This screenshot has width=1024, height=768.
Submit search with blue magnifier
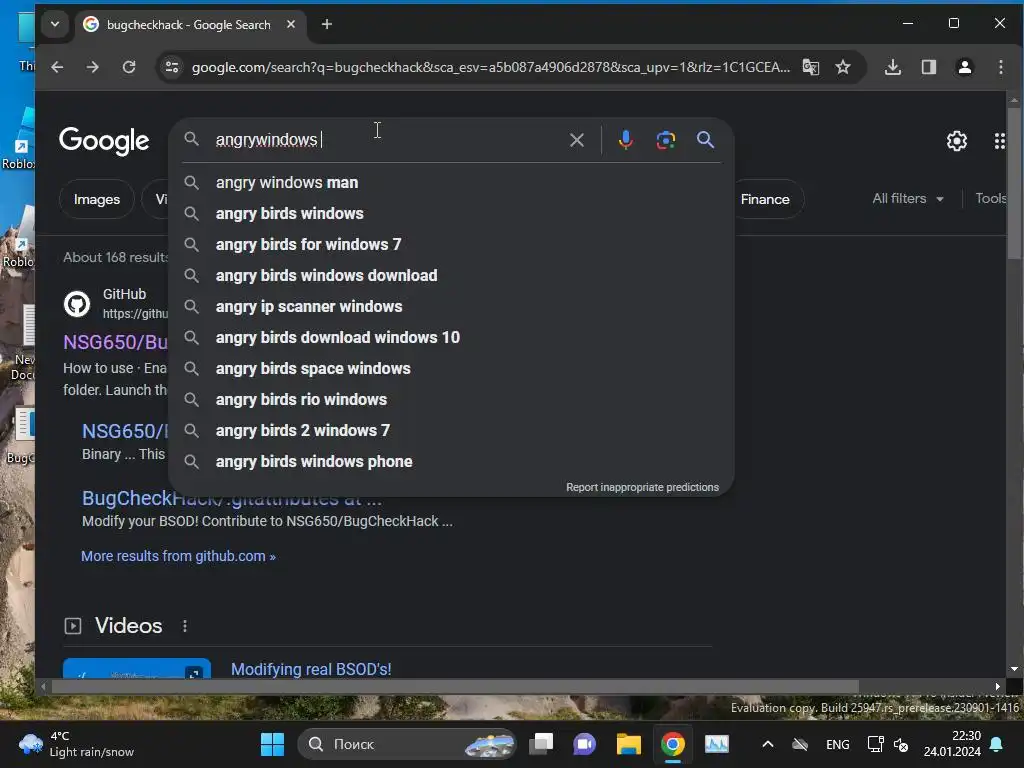[x=705, y=140]
